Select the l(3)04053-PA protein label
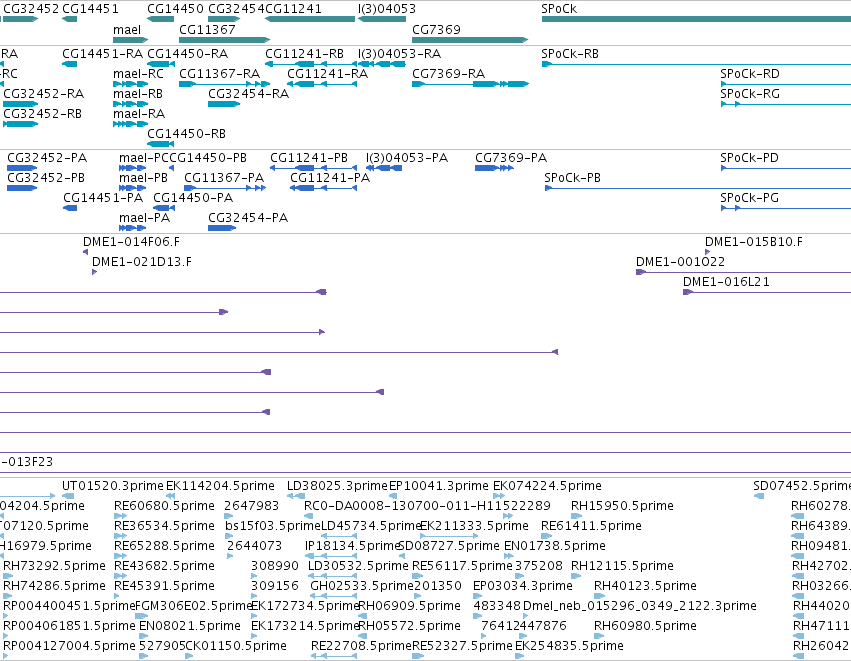Viewport: 851px width, 661px height. (407, 158)
